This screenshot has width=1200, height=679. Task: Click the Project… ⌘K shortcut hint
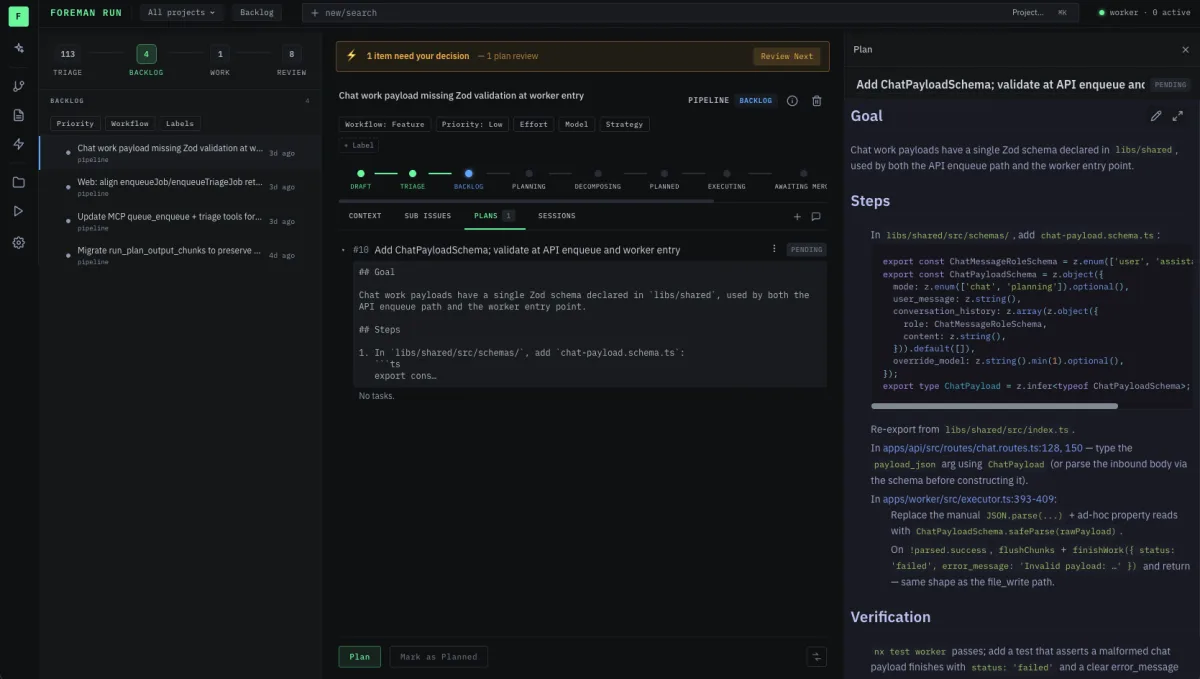(1040, 13)
